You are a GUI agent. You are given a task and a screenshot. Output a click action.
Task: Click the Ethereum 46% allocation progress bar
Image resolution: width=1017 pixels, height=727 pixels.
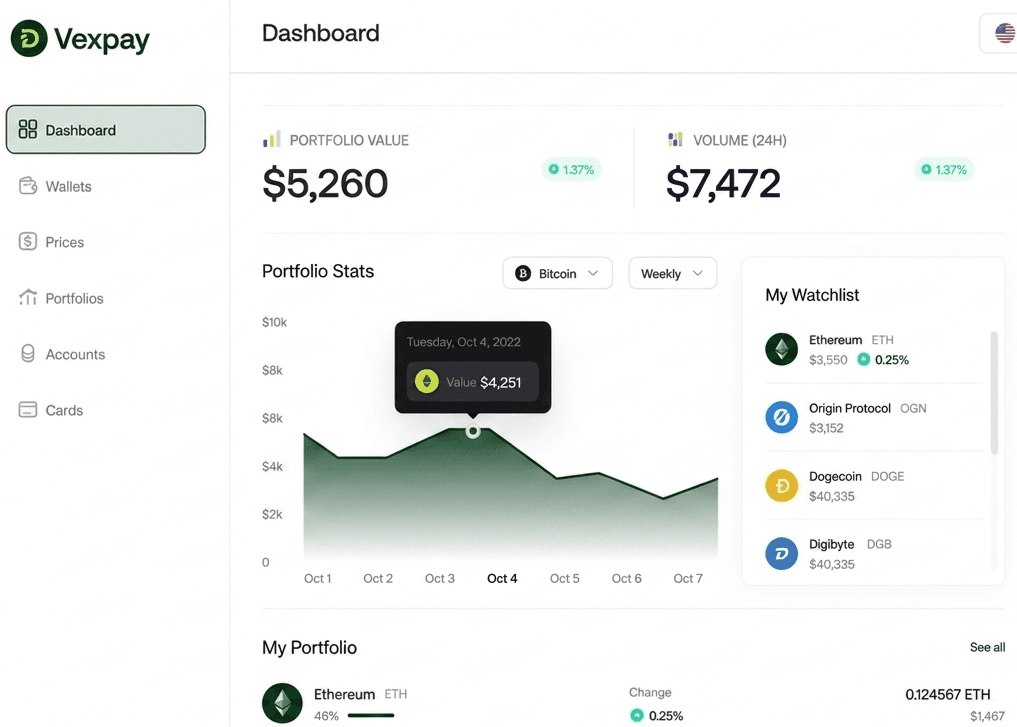click(x=371, y=715)
